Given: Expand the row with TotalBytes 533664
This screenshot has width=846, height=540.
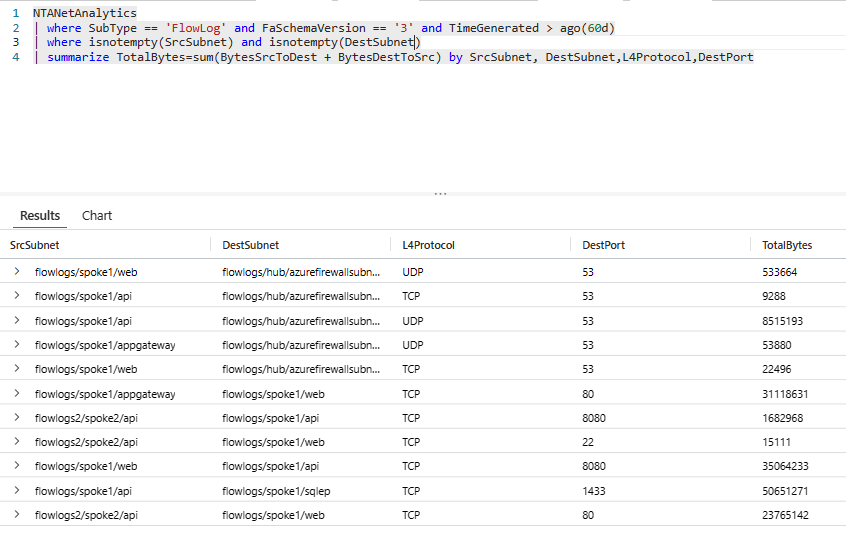Looking at the screenshot, I should click(x=17, y=271).
